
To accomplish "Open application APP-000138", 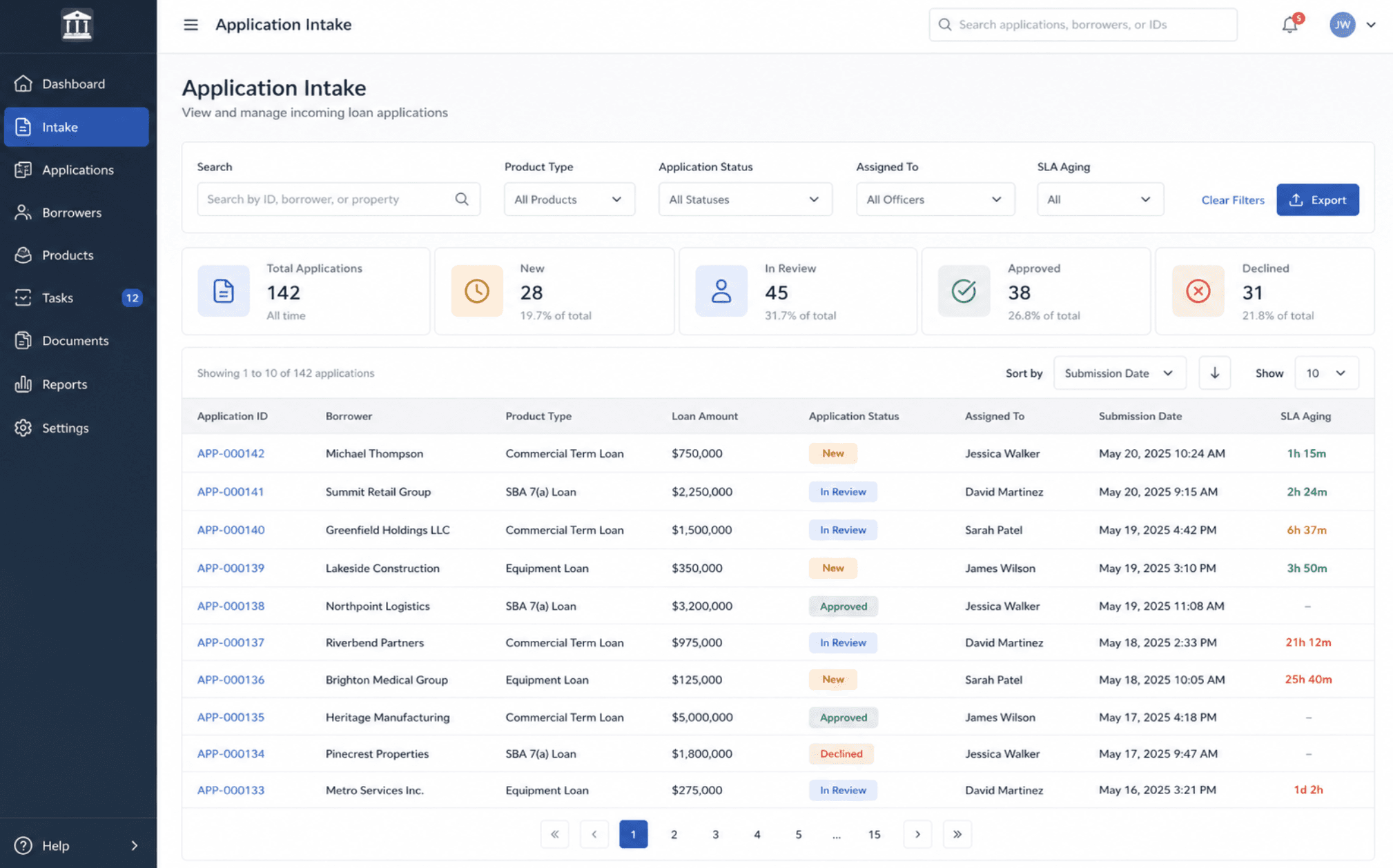I will tap(231, 606).
